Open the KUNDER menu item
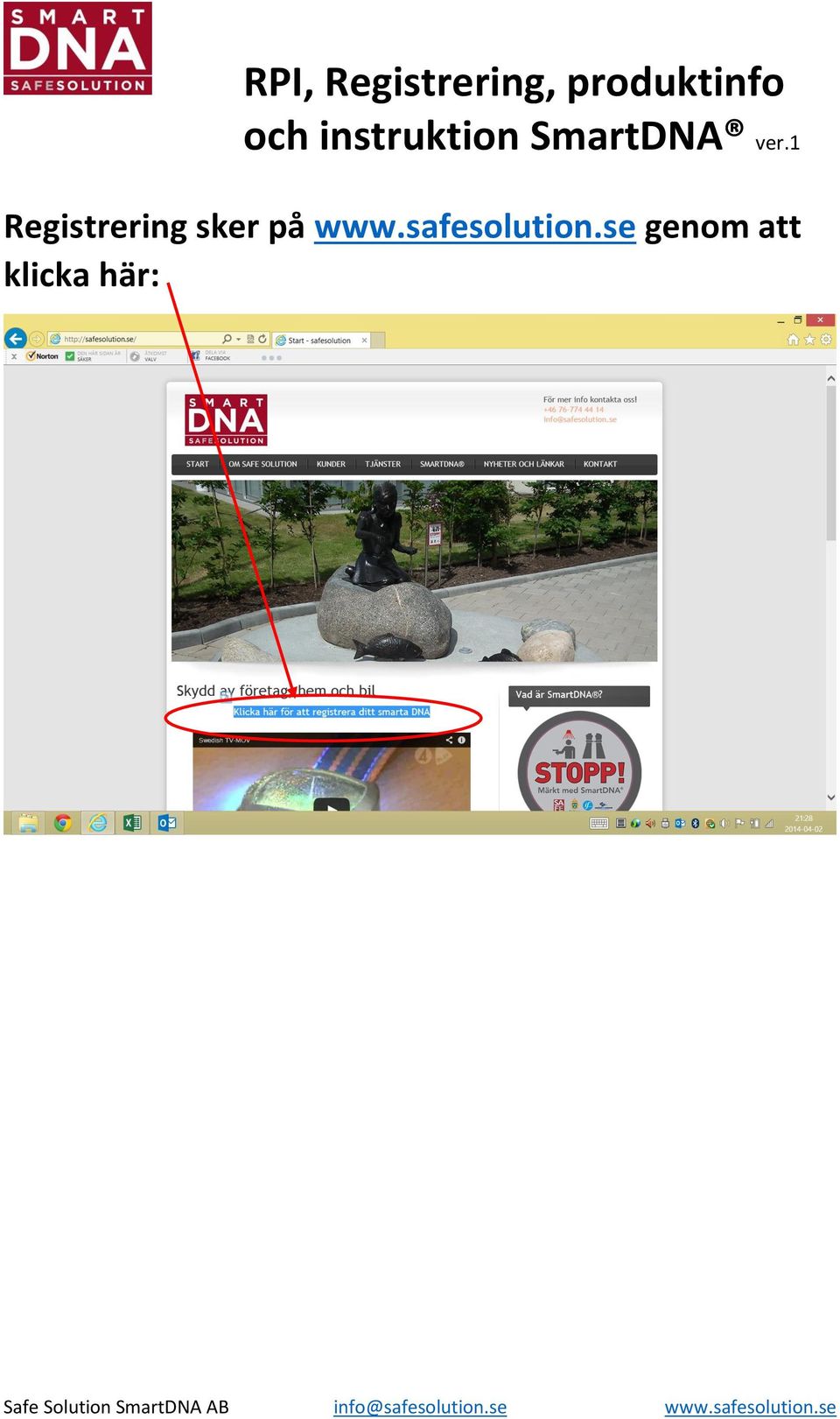Viewport: 840px width, 1419px height. pos(331,464)
